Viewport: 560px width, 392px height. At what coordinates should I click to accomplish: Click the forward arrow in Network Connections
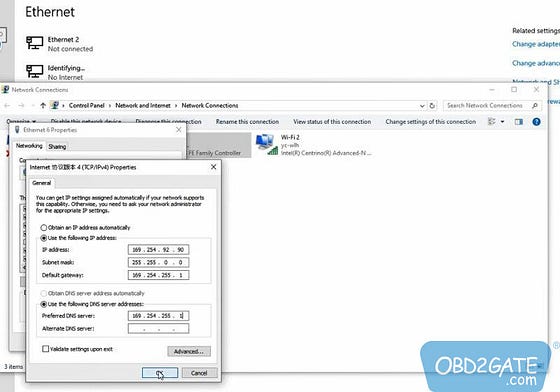point(21,105)
